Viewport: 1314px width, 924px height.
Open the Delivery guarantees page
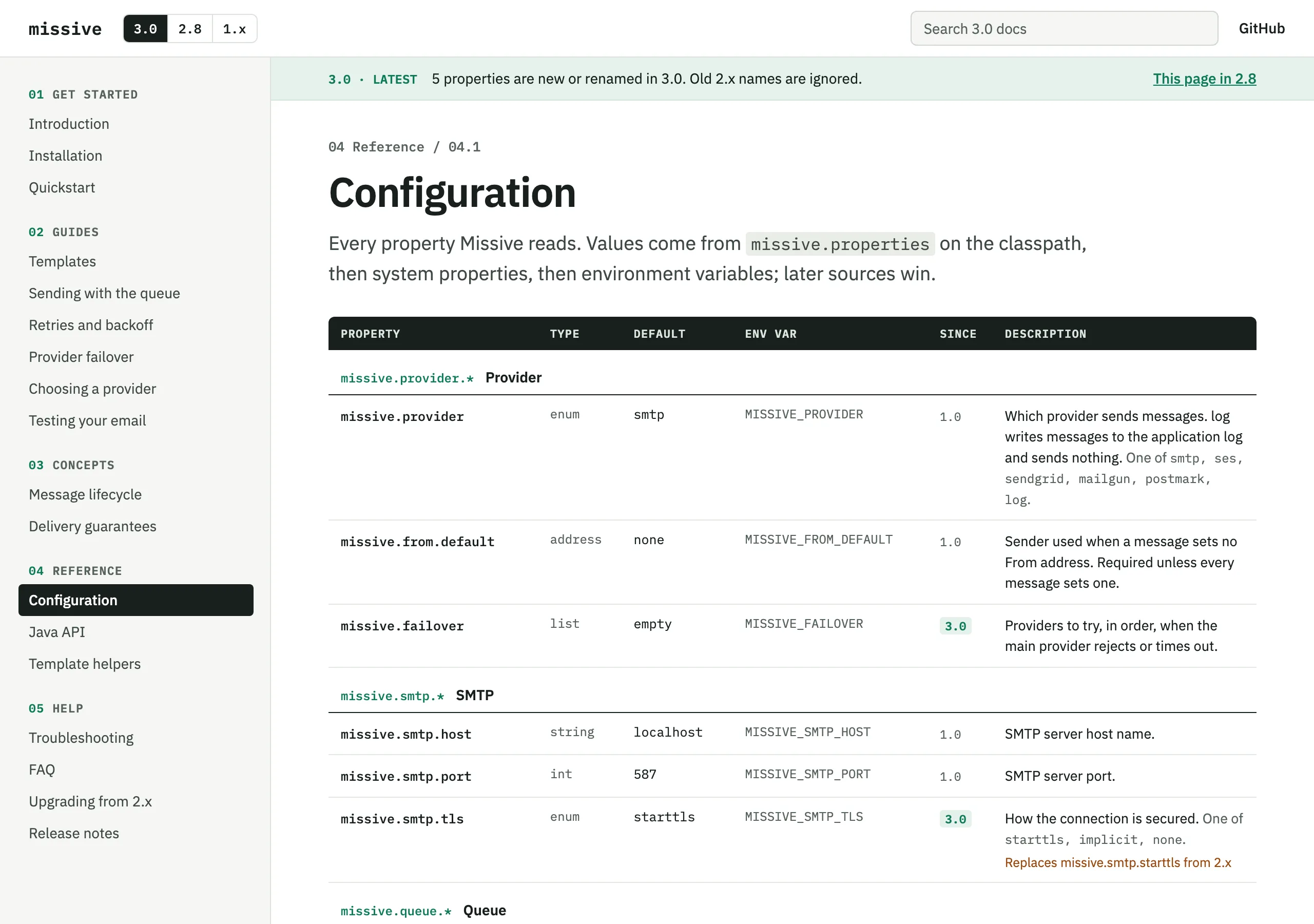(93, 526)
